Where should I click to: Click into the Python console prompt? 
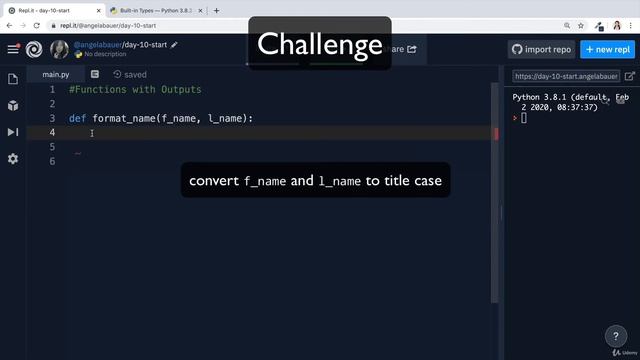click(524, 118)
